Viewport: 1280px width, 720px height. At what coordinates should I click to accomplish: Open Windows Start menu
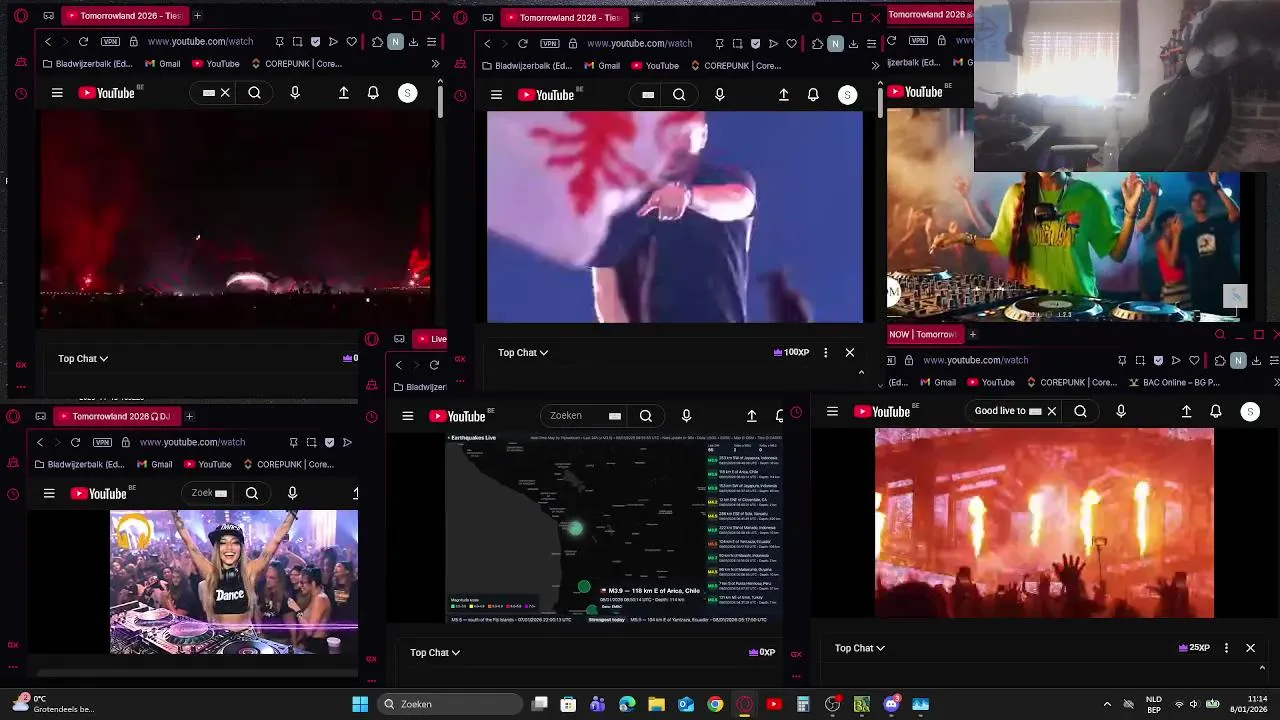point(360,704)
